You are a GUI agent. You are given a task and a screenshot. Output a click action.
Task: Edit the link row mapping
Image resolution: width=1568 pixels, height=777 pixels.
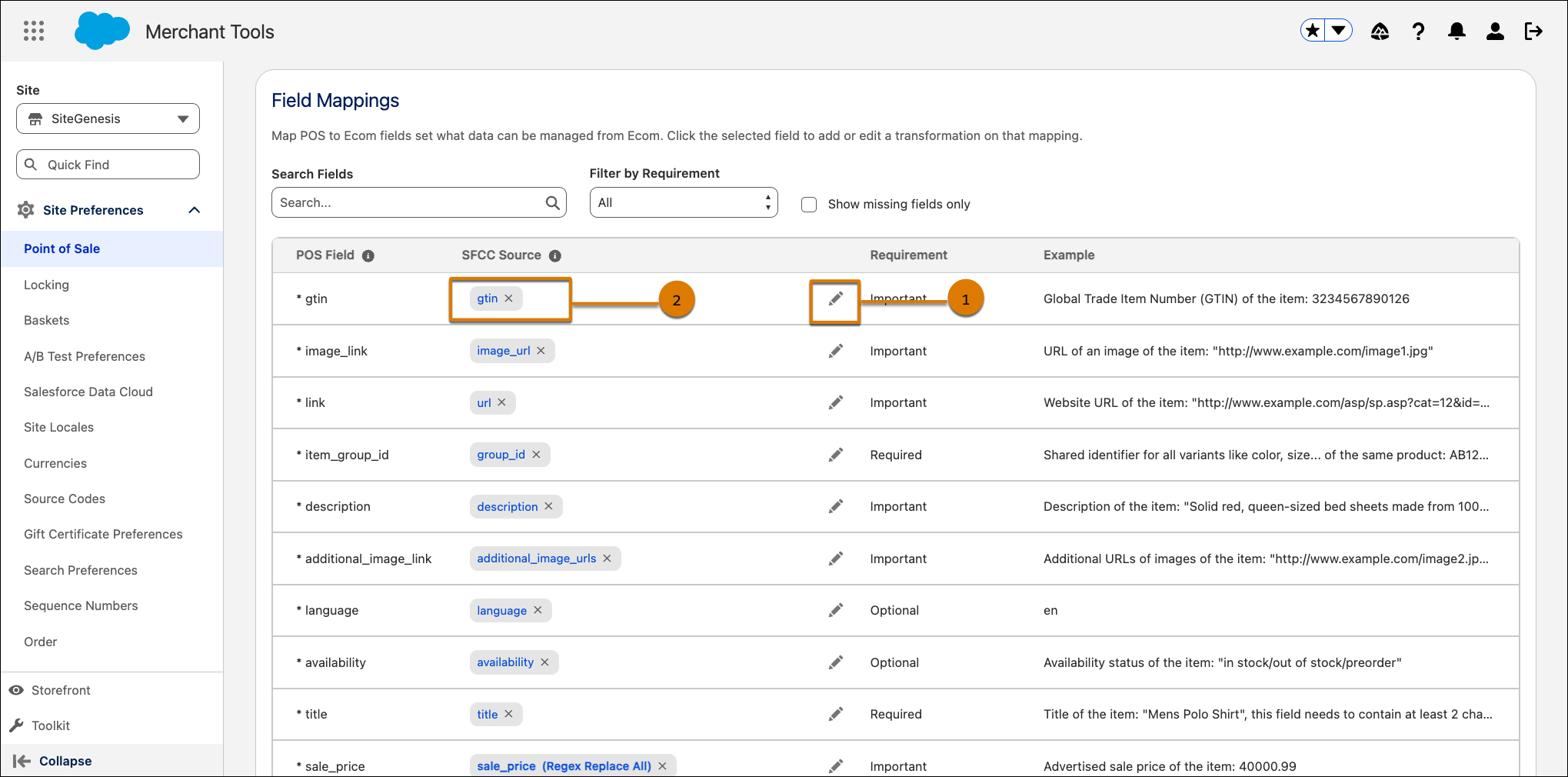835,402
